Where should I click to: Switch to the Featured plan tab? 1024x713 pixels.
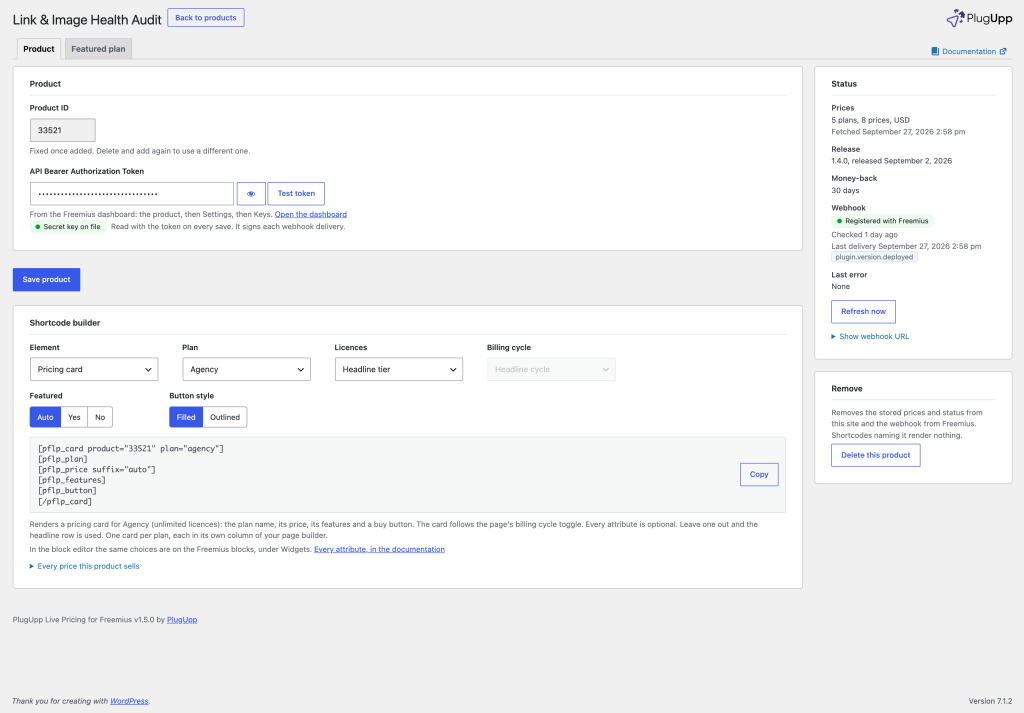pyautogui.click(x=98, y=49)
